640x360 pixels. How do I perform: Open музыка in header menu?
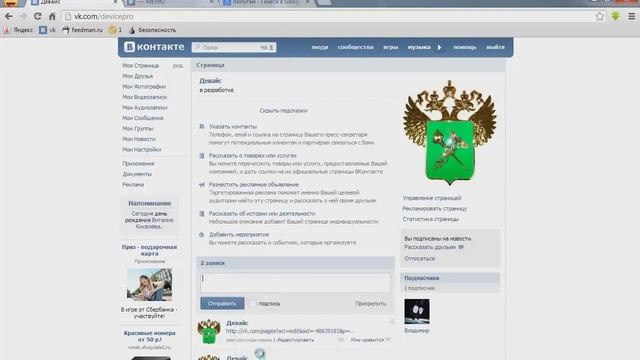pyautogui.click(x=419, y=47)
